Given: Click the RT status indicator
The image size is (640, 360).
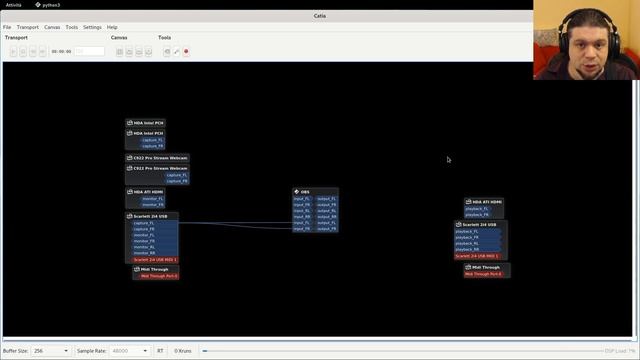Looking at the screenshot, I should tap(160, 351).
